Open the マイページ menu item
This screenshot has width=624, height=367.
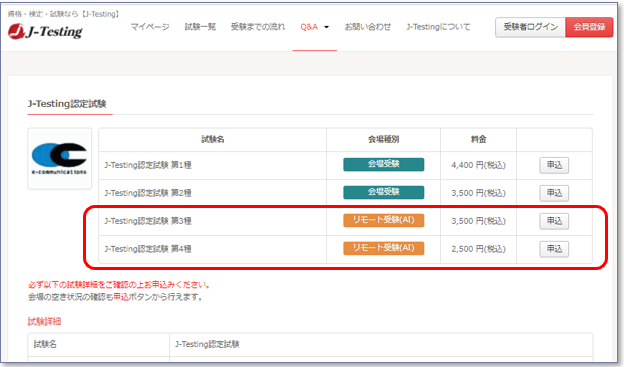tap(150, 27)
